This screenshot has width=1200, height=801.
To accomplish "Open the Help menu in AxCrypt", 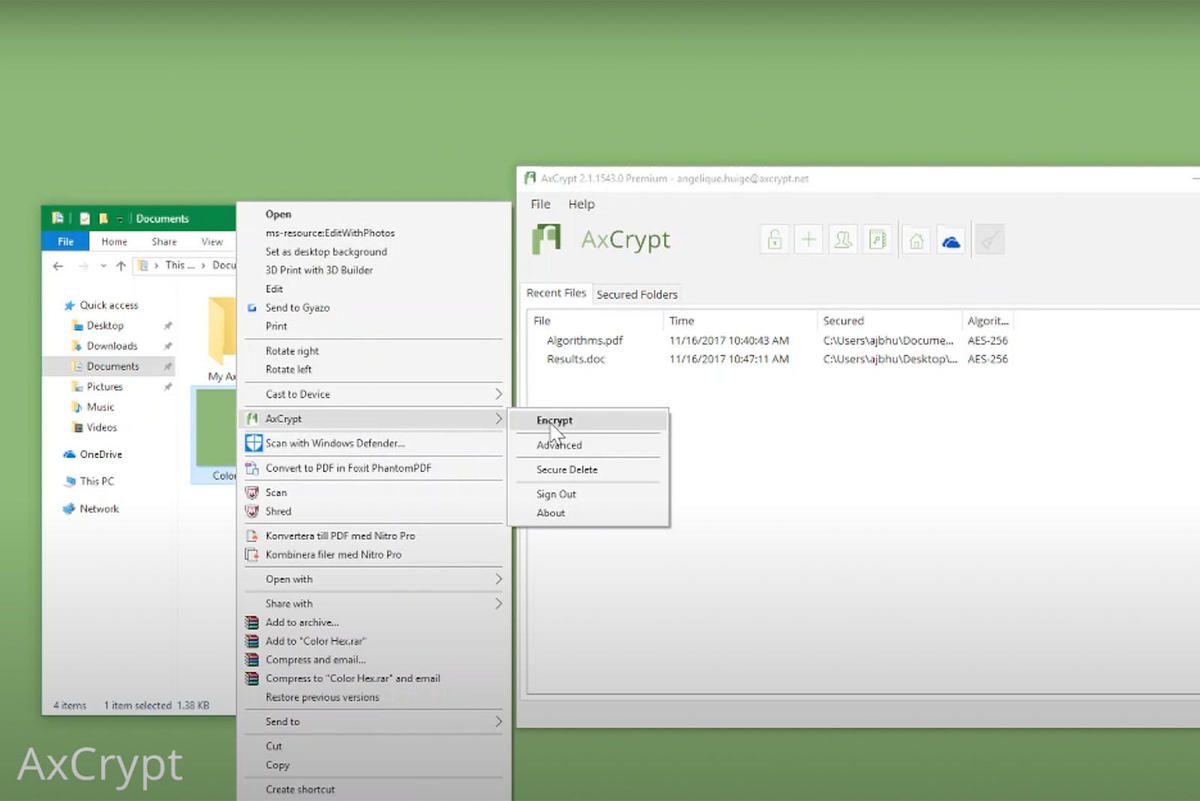I will (x=581, y=204).
